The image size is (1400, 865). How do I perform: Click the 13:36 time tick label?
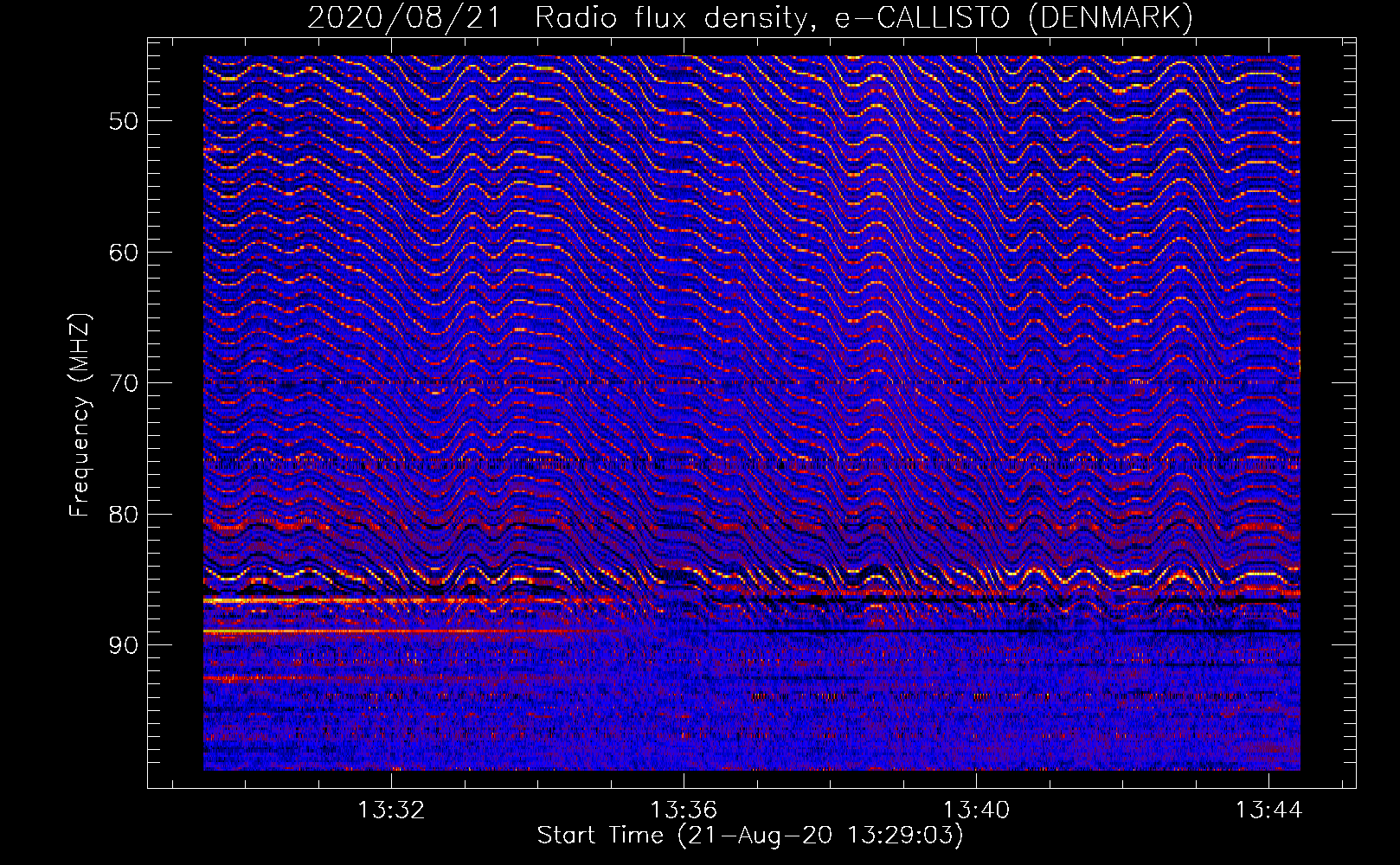click(x=684, y=811)
